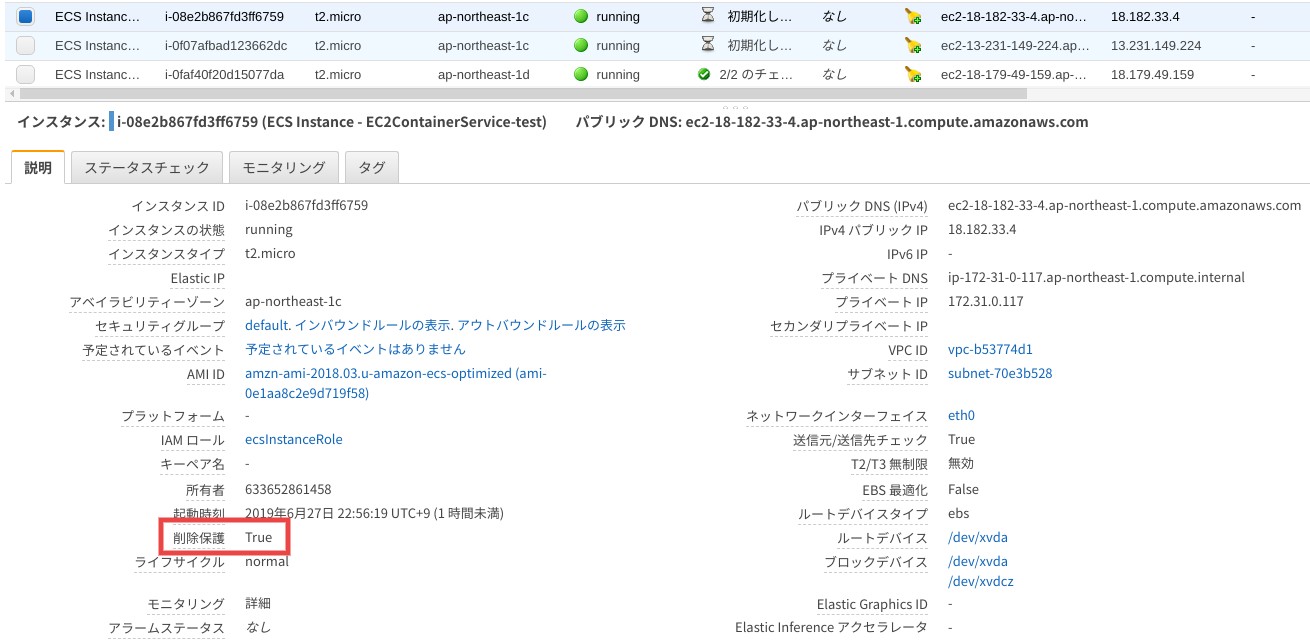Click the green checkmark status icon in the third row
1310x640 pixels.
coord(704,74)
